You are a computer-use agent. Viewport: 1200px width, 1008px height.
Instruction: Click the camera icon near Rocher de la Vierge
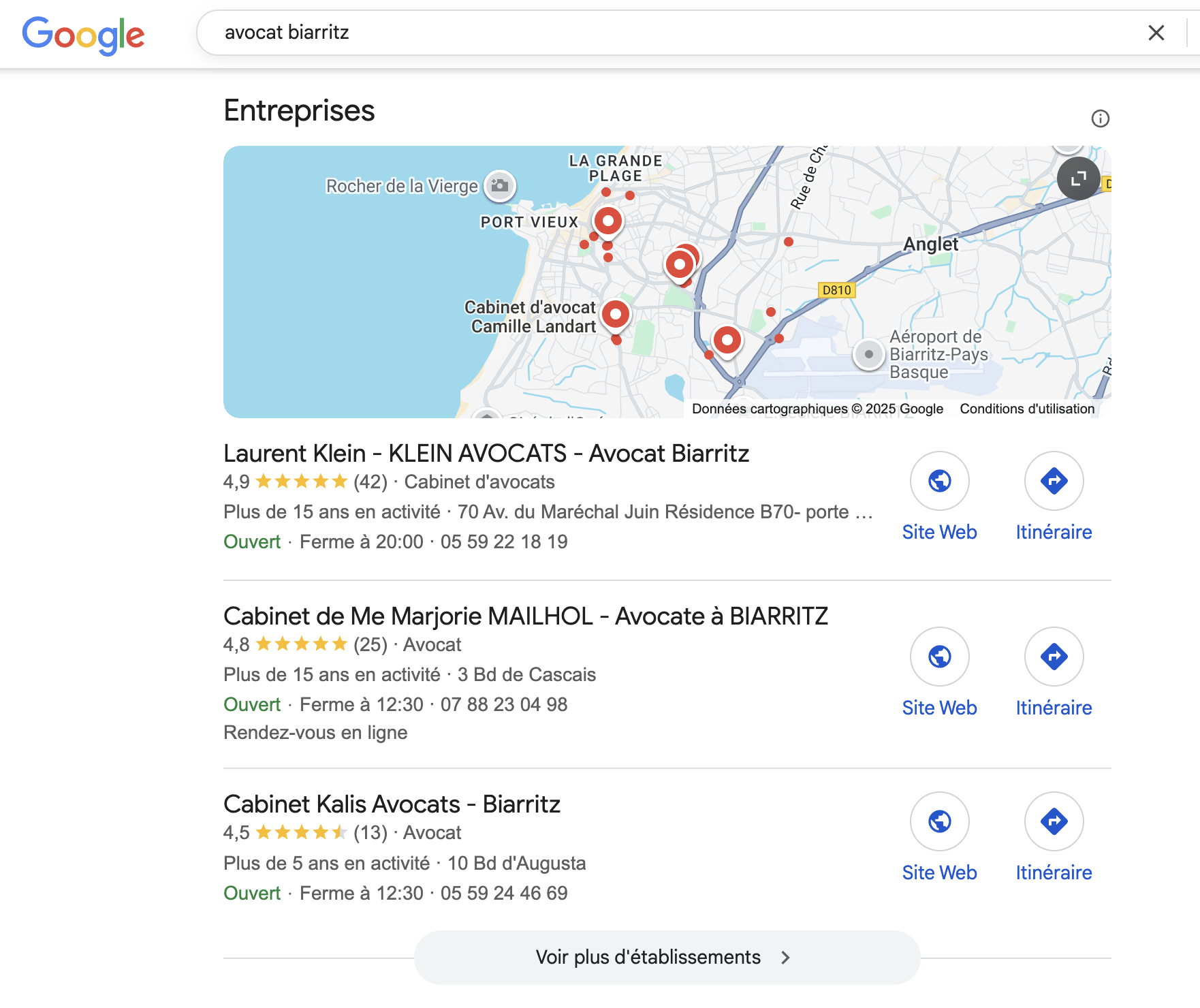pos(501,185)
